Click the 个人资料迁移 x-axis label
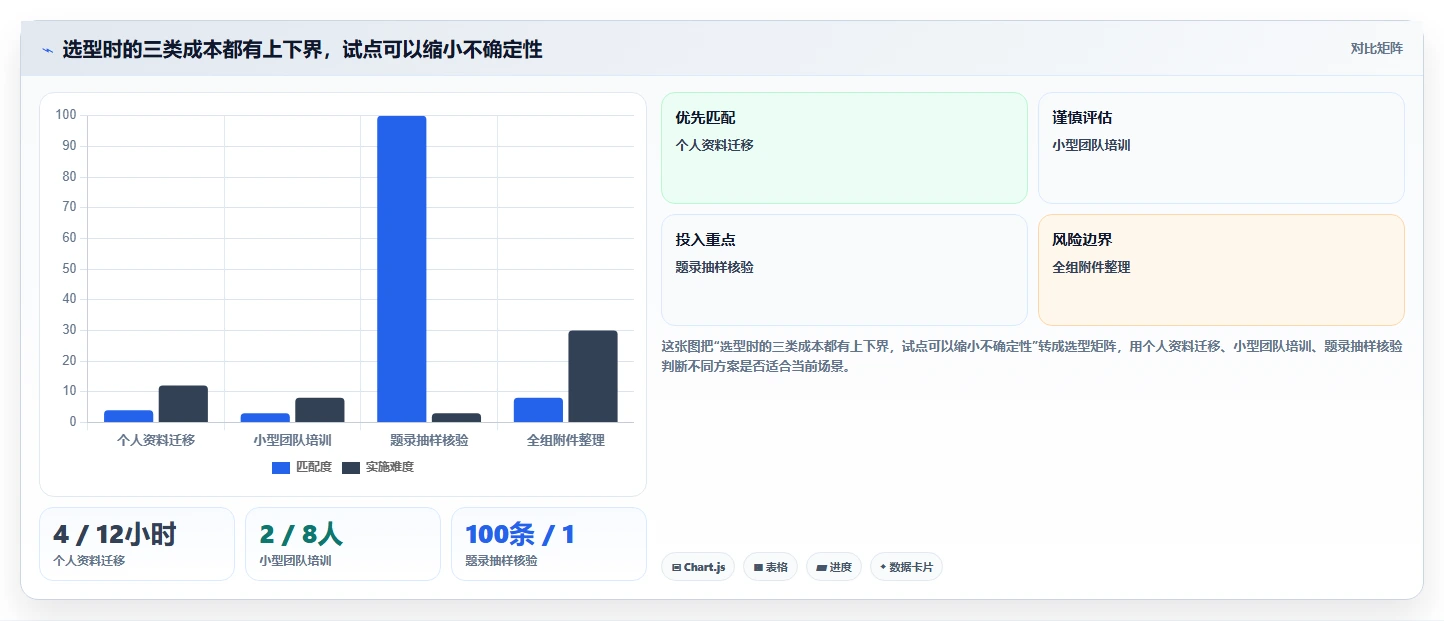1444x621 pixels. (156, 440)
